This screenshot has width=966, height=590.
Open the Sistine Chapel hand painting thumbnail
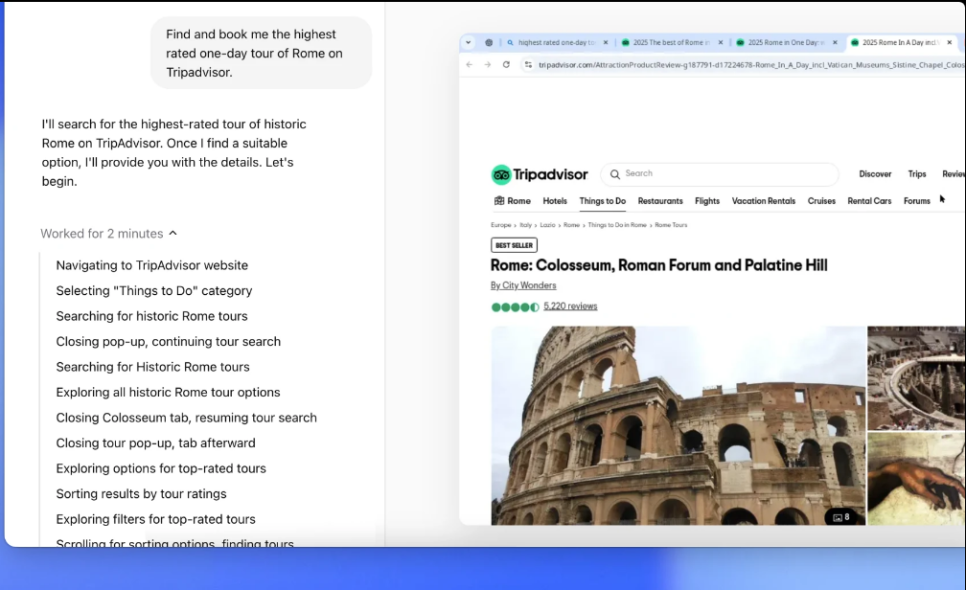tap(916, 479)
